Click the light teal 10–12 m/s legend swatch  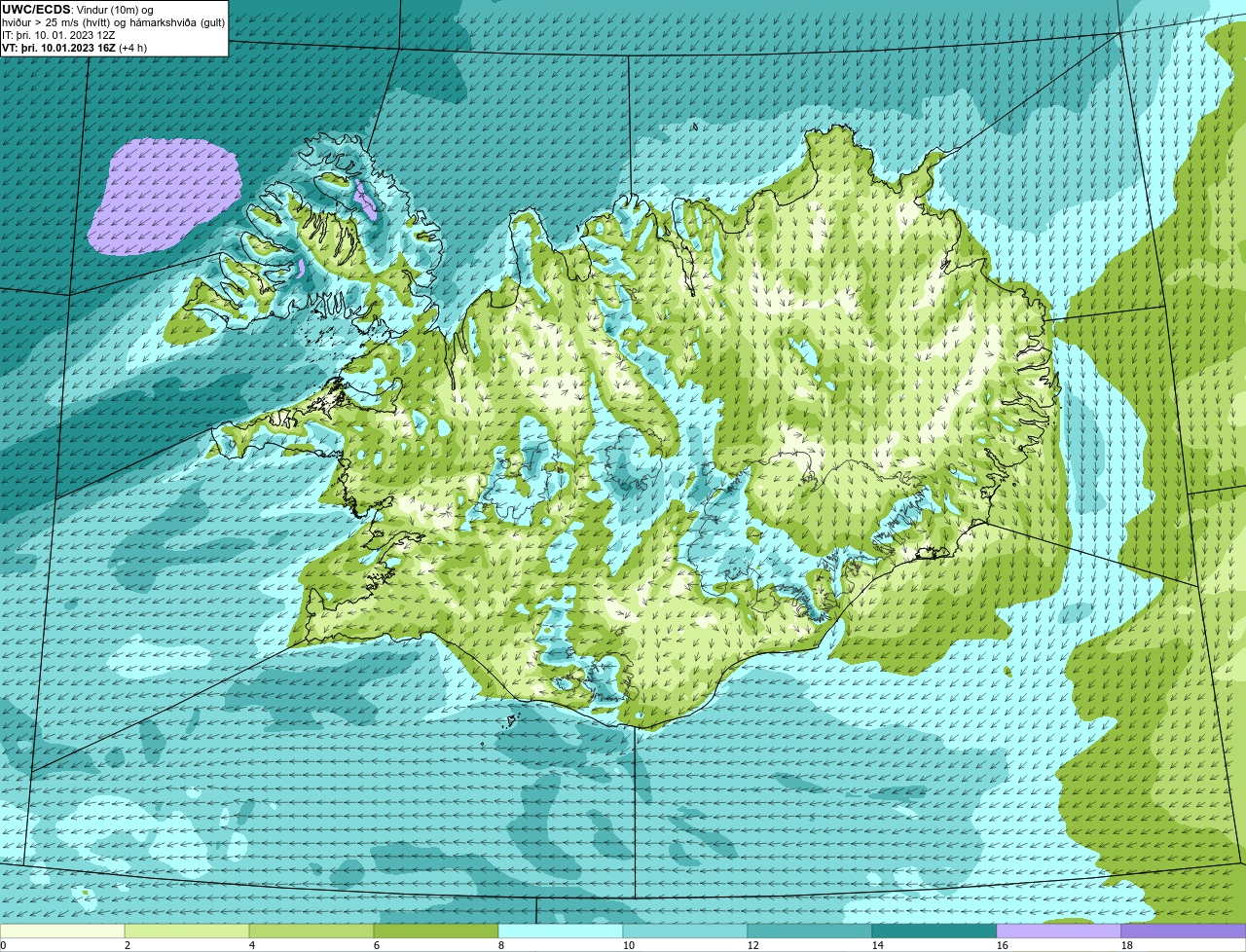point(685,931)
